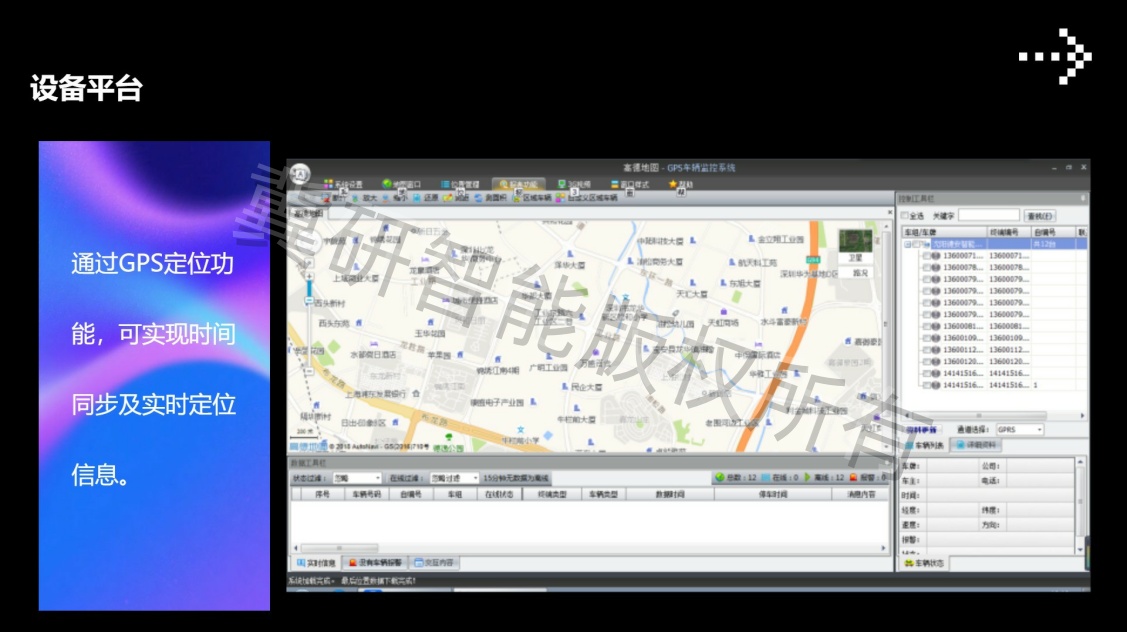Image resolution: width=1127 pixels, height=632 pixels.
Task: Click the red 报警 alarm icon
Action: (x=853, y=477)
